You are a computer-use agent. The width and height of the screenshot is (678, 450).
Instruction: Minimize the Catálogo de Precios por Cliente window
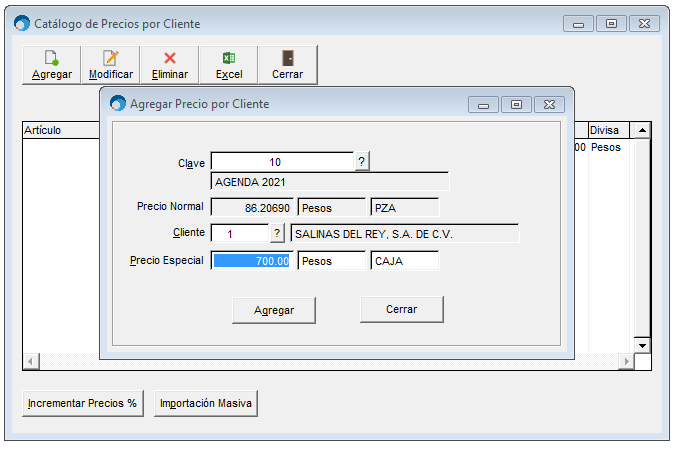point(579,24)
